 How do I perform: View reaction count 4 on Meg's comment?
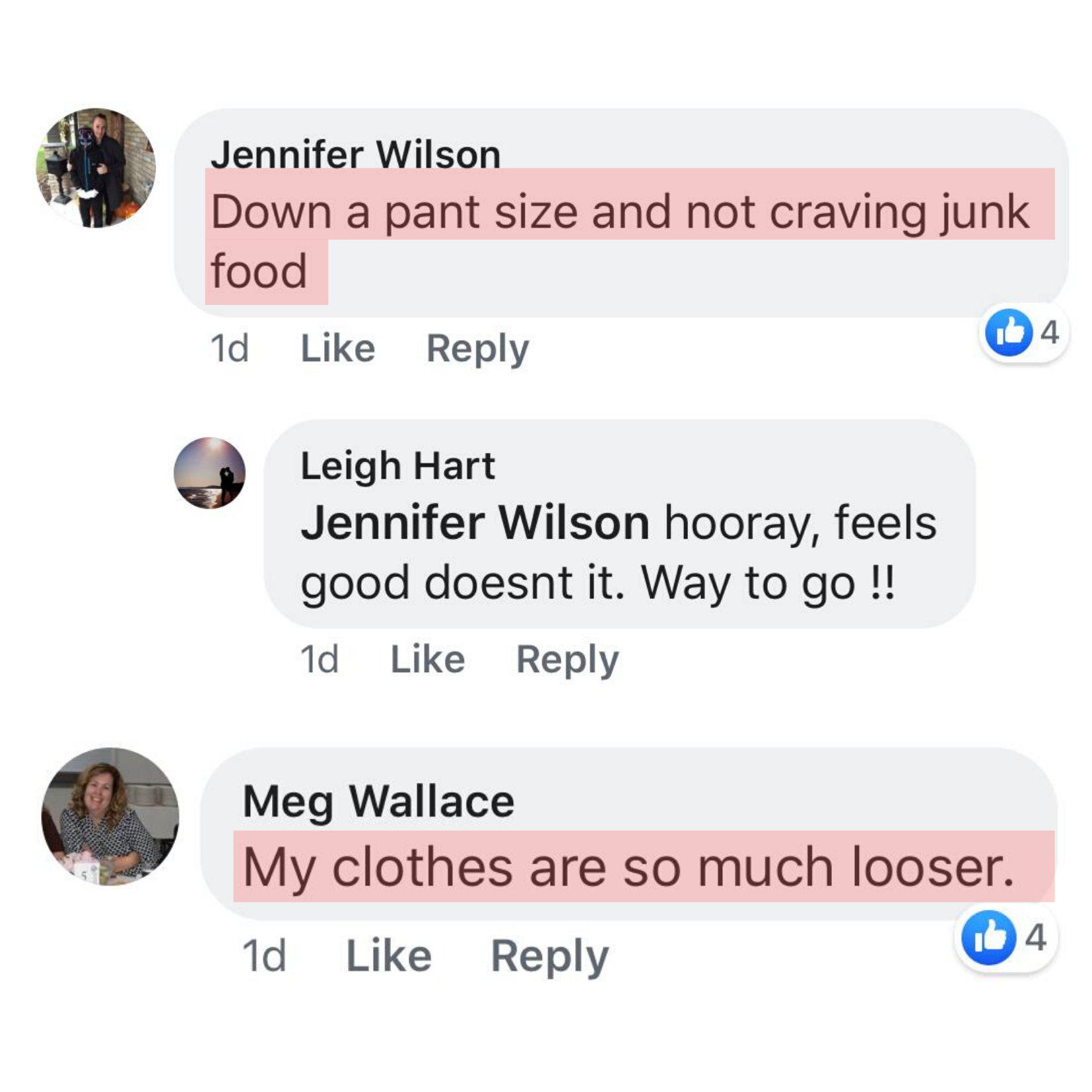pyautogui.click(x=1035, y=938)
